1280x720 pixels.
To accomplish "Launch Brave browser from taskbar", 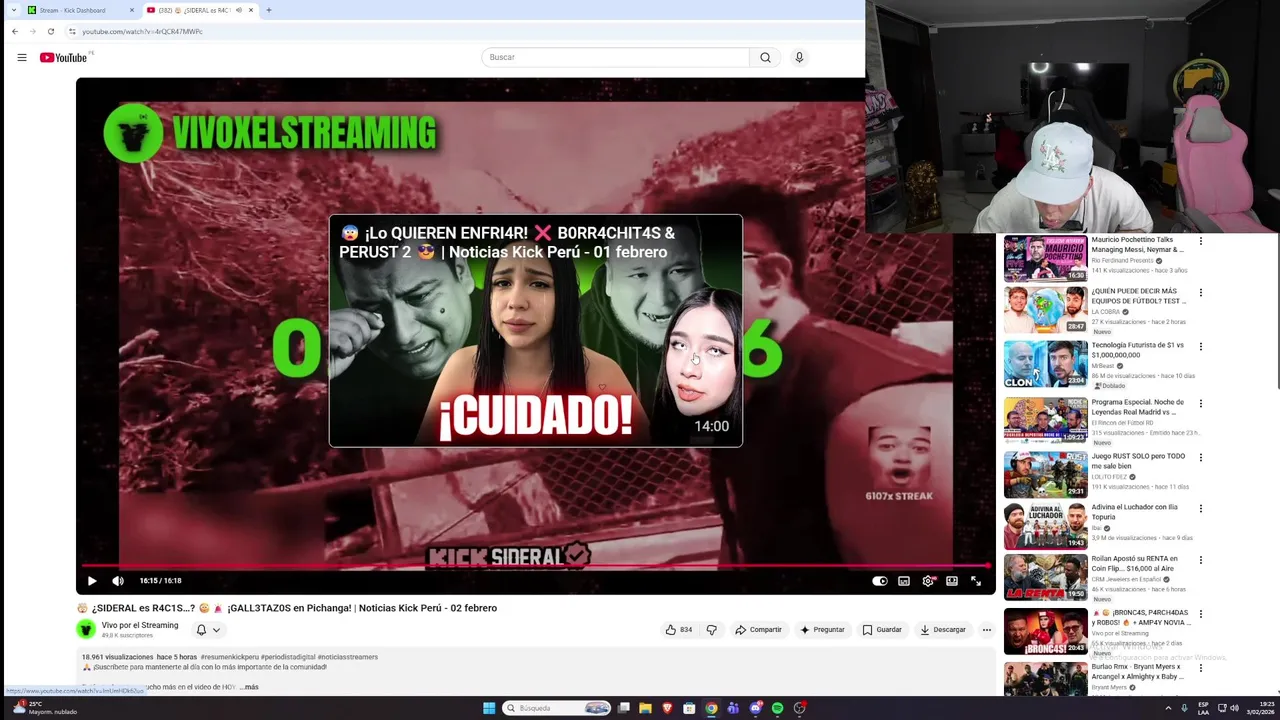I will tap(668, 708).
